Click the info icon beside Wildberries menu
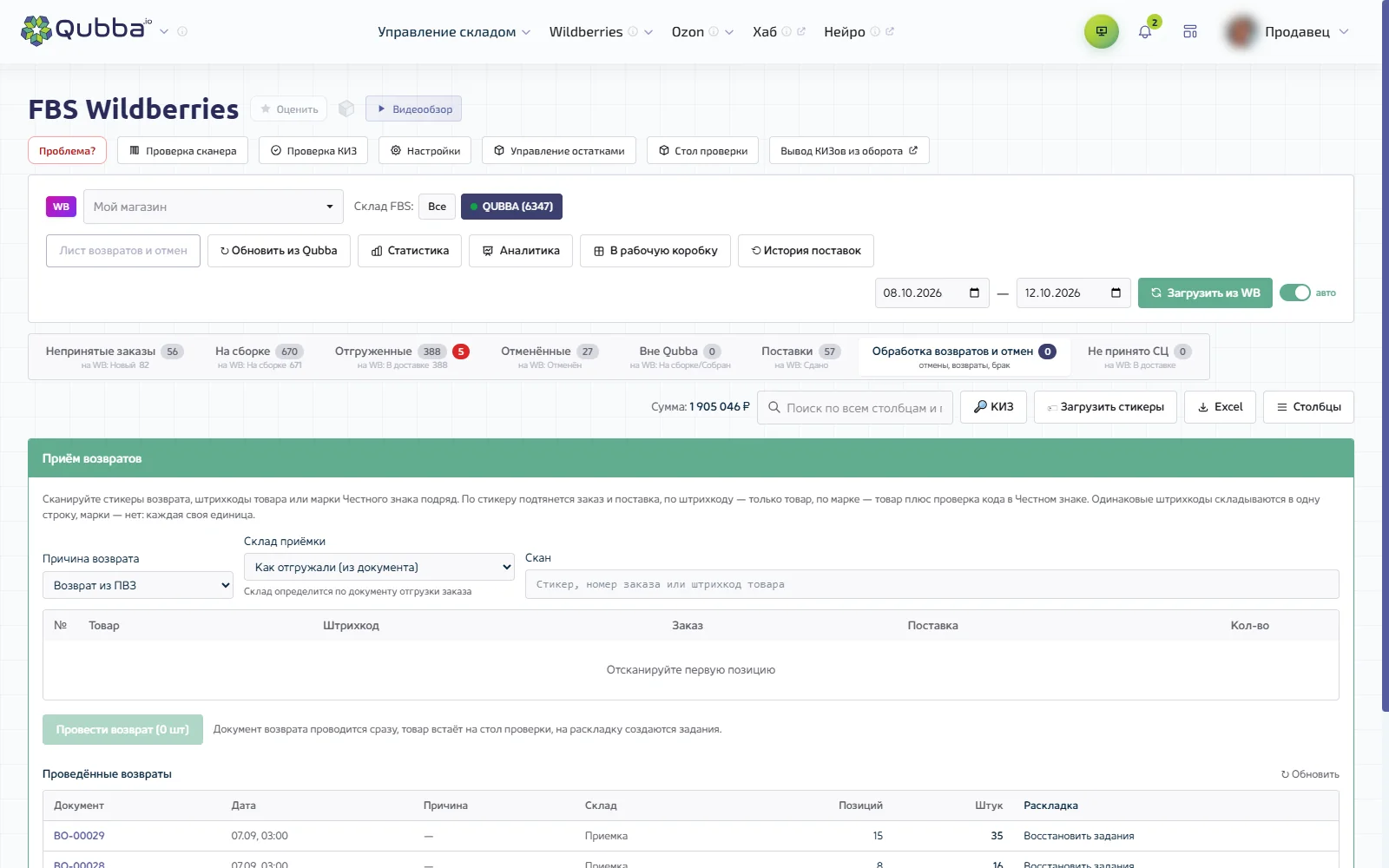This screenshot has height=868, width=1389. click(633, 31)
